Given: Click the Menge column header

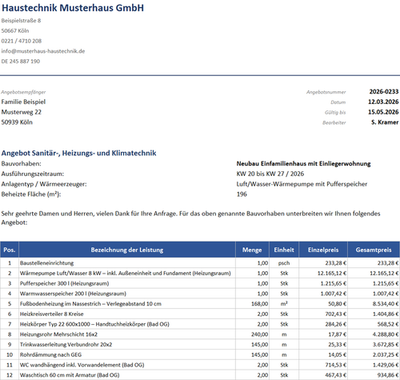Looking at the screenshot, I should (252, 250).
